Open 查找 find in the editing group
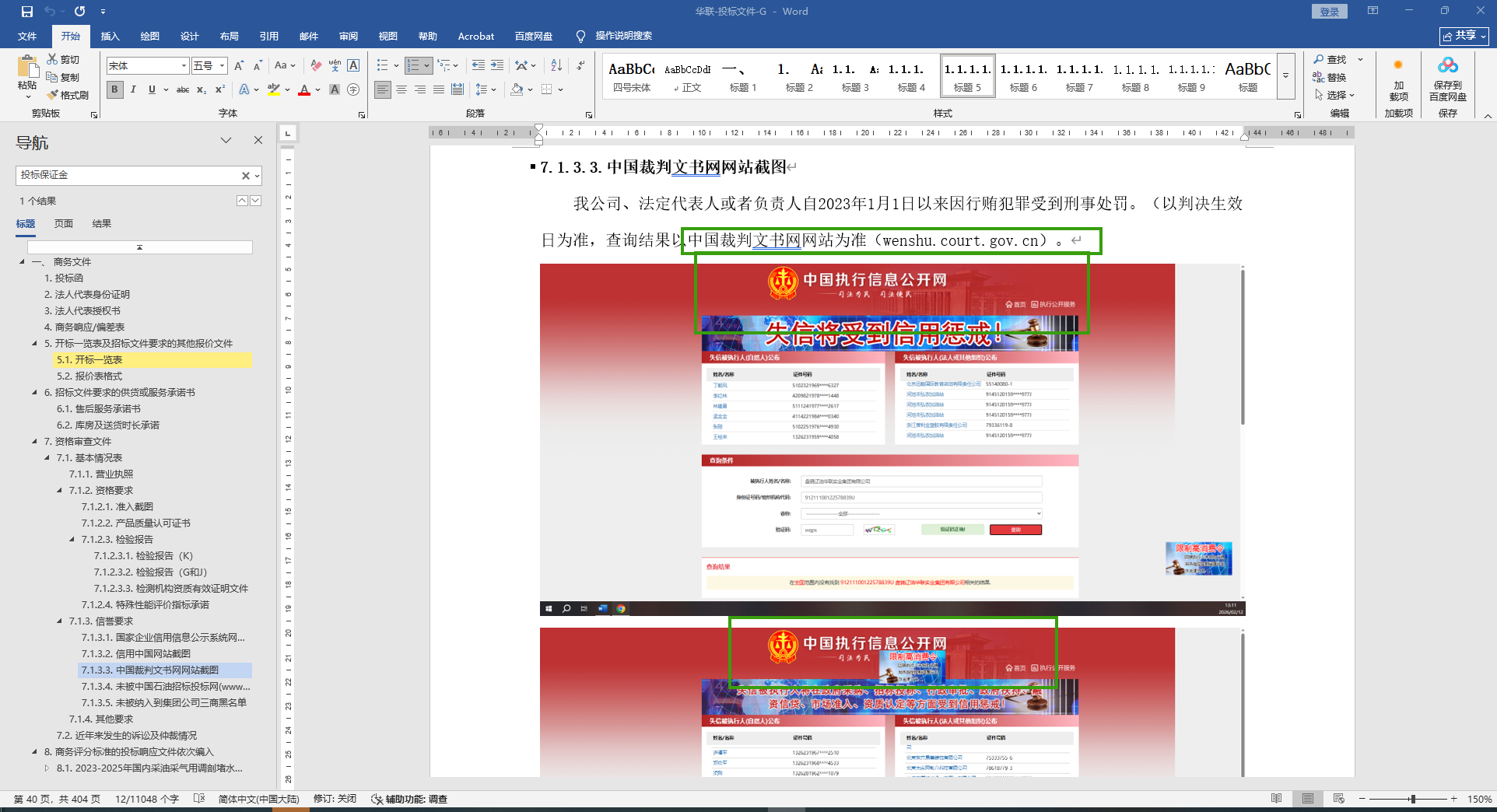Image resolution: width=1497 pixels, height=812 pixels. (x=1330, y=59)
